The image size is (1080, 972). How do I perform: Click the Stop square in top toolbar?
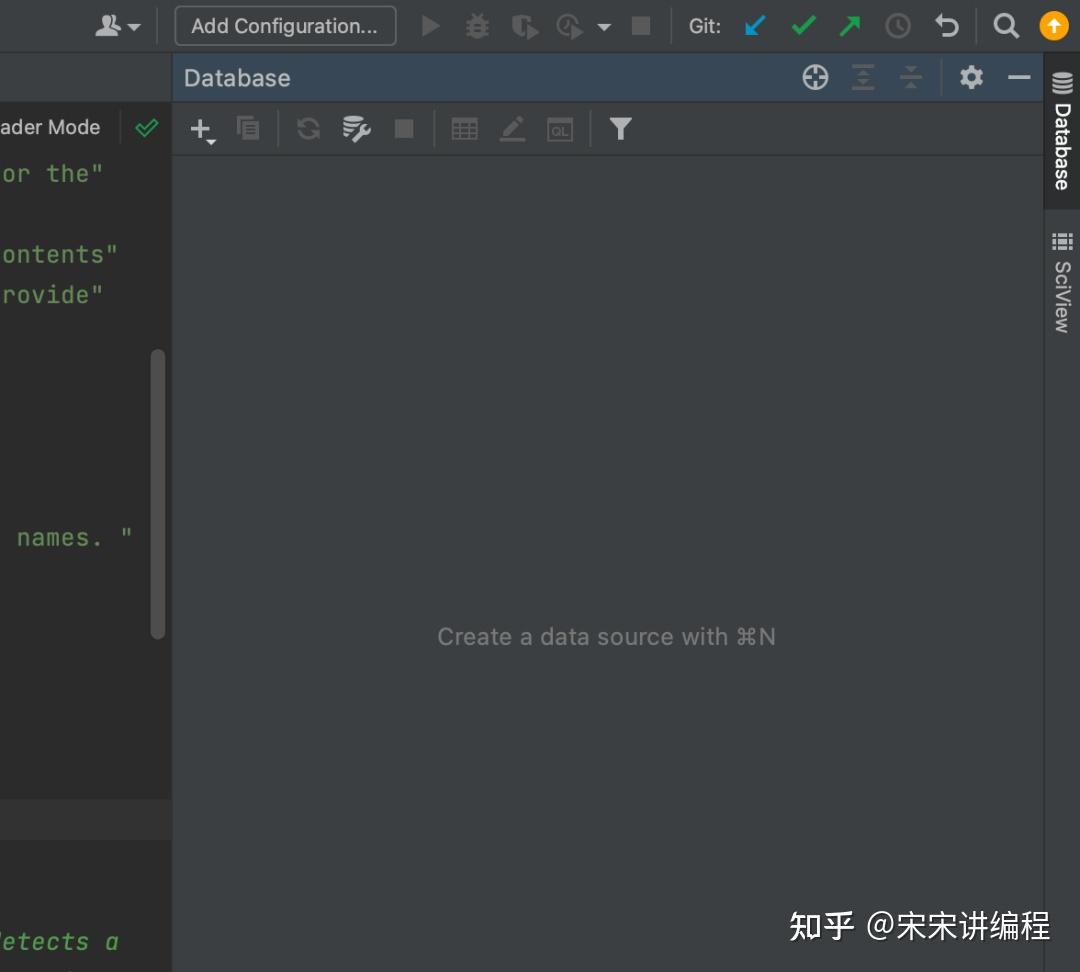pos(641,26)
